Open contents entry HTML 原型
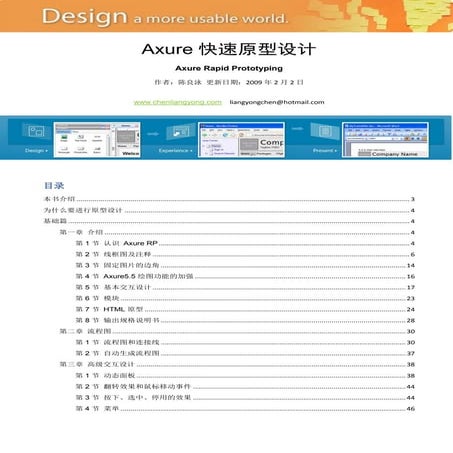The height and width of the screenshot is (453, 453). pyautogui.click(x=245, y=309)
